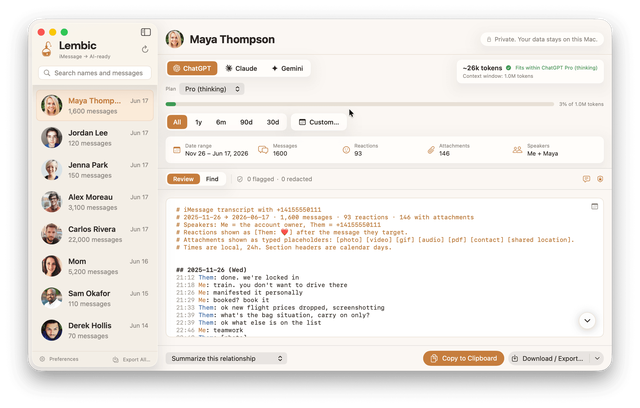Click the '0 flagged · 0 redacted' status
This screenshot has height=408, width=640.
click(279, 179)
